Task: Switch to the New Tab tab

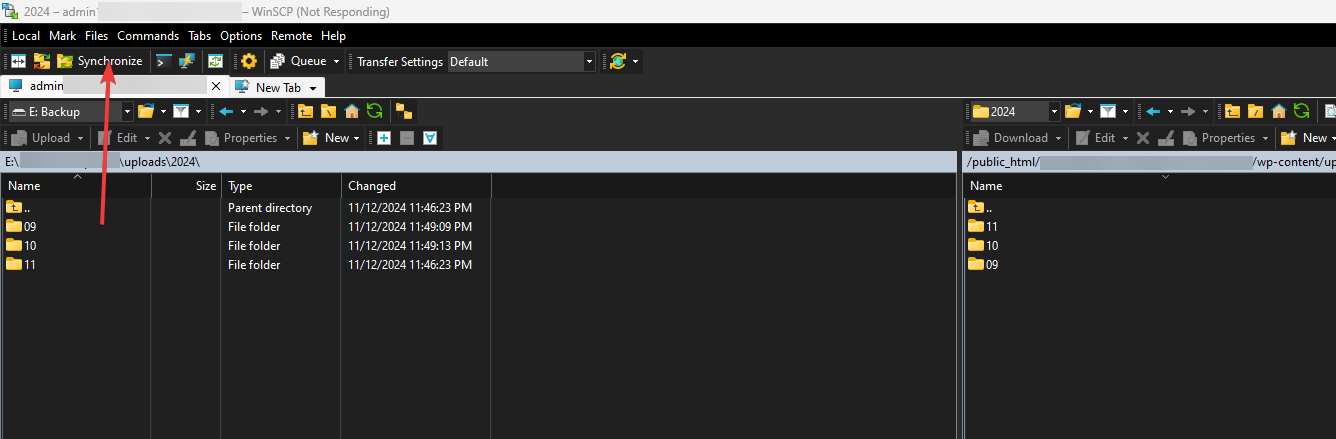Action: (x=278, y=87)
